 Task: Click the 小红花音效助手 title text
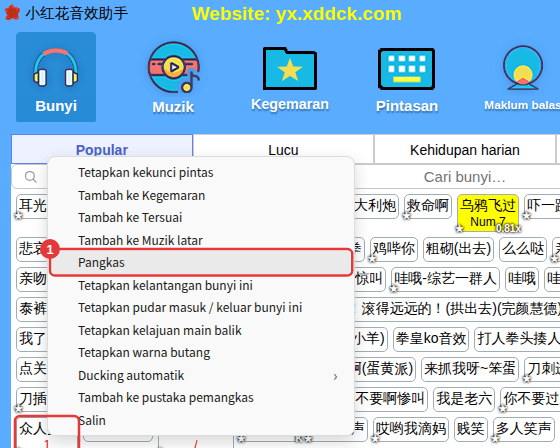coord(76,13)
